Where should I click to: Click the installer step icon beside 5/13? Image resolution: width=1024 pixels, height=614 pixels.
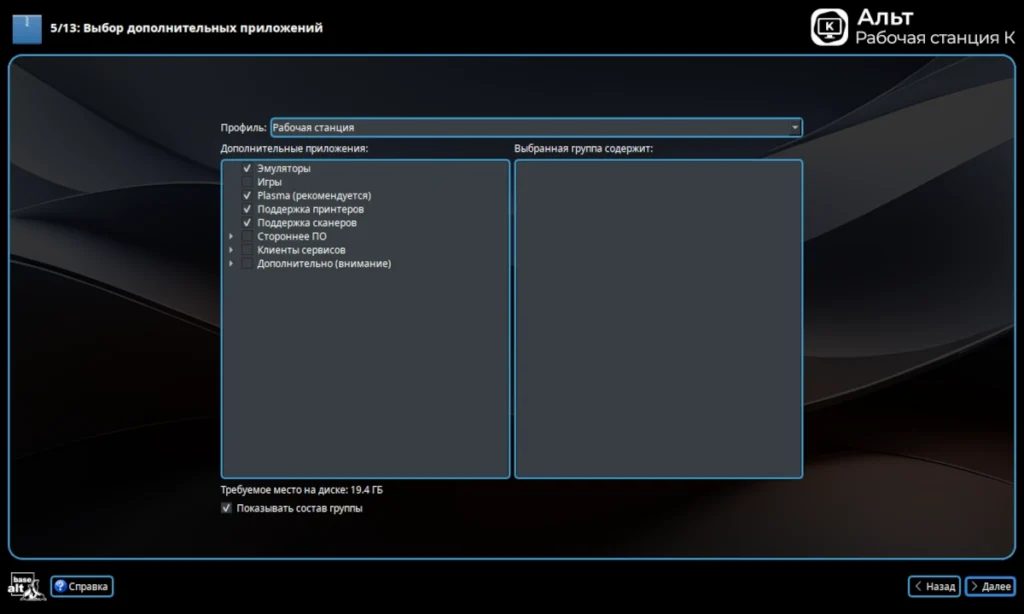pyautogui.click(x=27, y=29)
